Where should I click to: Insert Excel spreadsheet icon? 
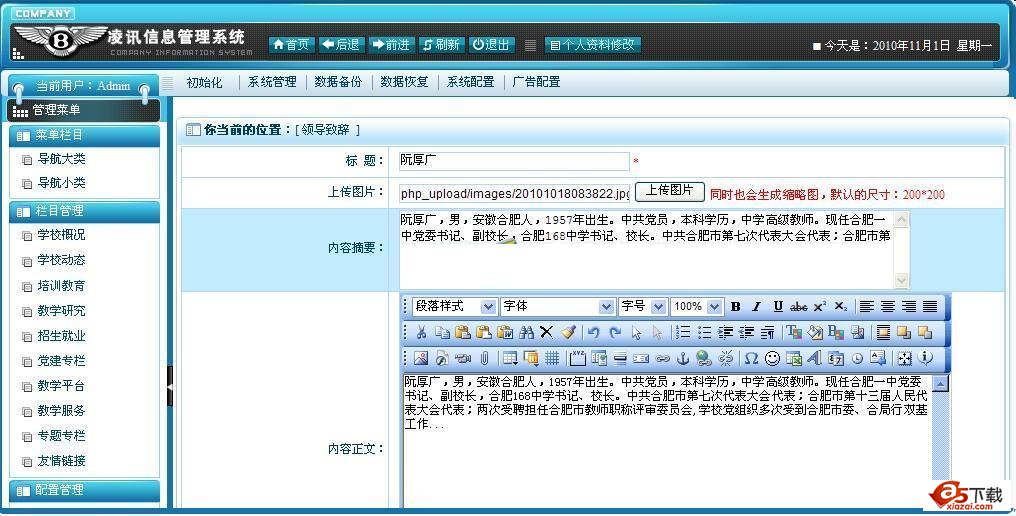794,358
